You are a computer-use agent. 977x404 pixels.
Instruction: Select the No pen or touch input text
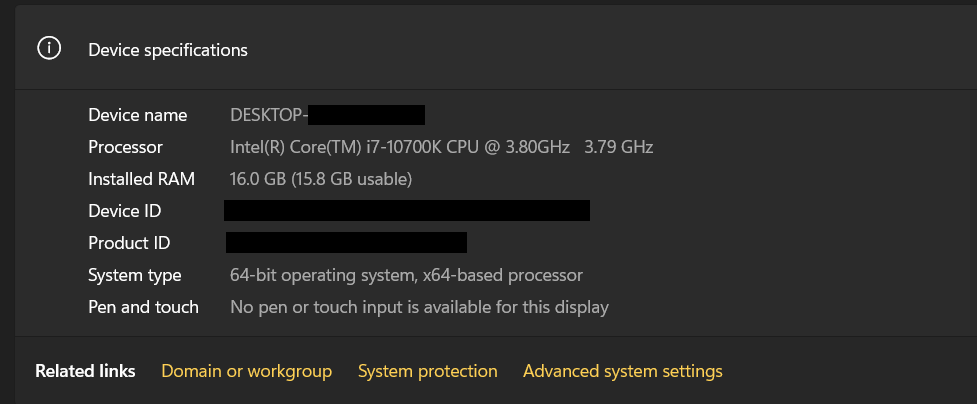pos(419,307)
